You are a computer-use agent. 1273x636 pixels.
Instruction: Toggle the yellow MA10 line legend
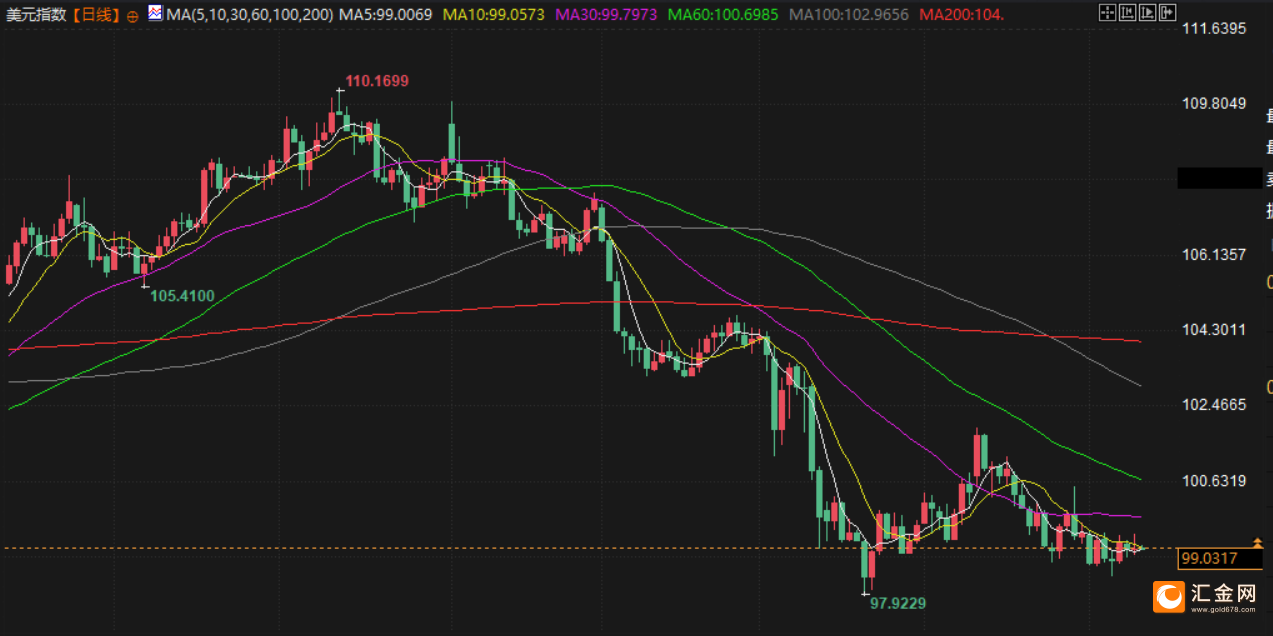pyautogui.click(x=493, y=14)
